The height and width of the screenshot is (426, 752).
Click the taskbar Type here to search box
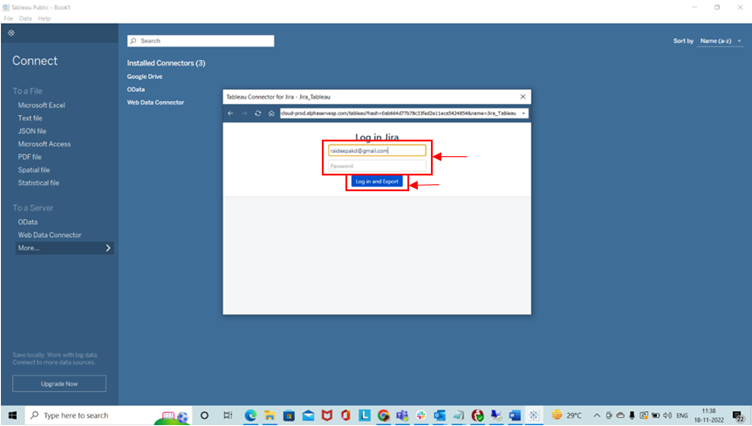[x=108, y=415]
